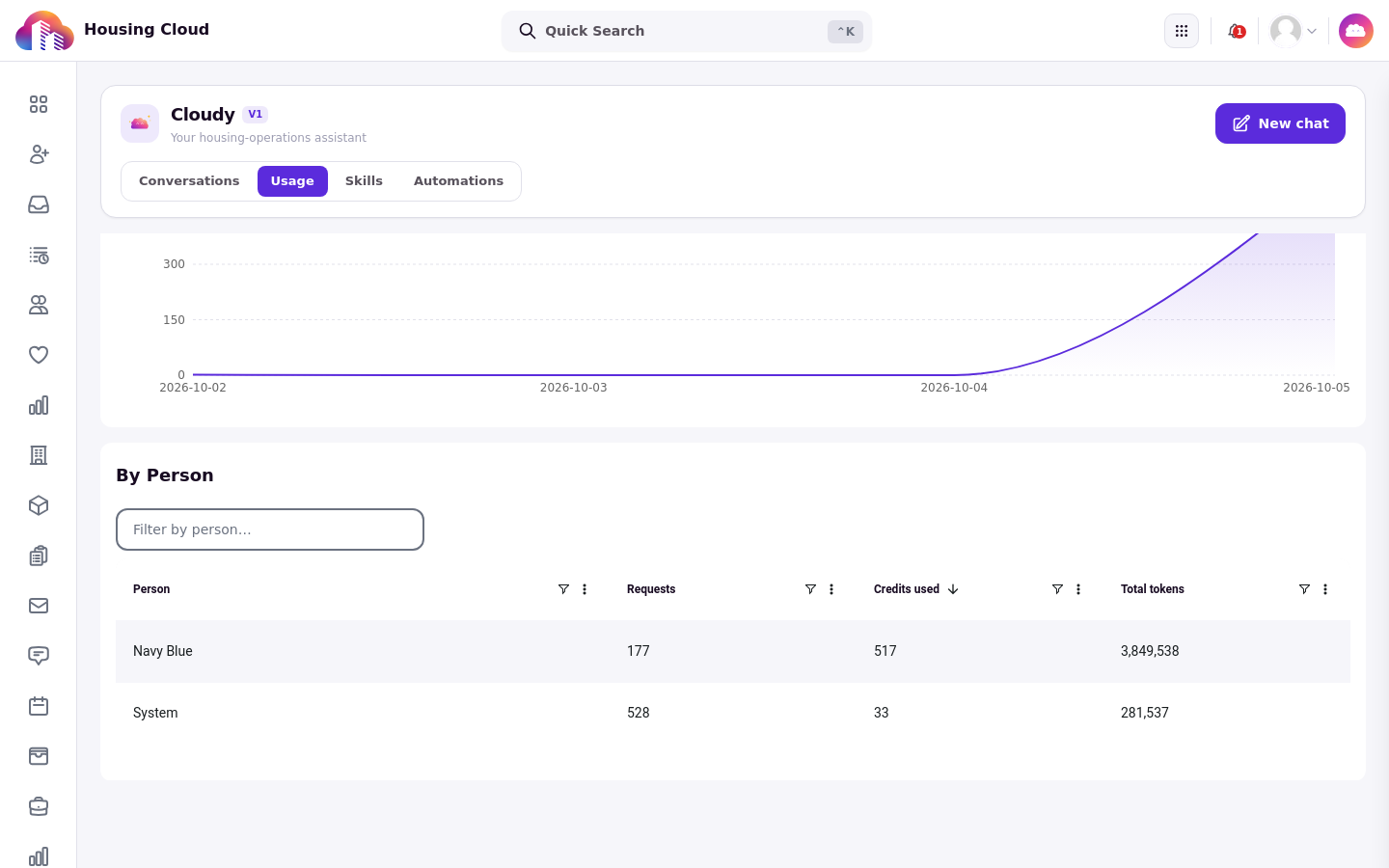This screenshot has width=1389, height=868.
Task: Open the clipboard icon in sidebar
Action: tap(39, 556)
